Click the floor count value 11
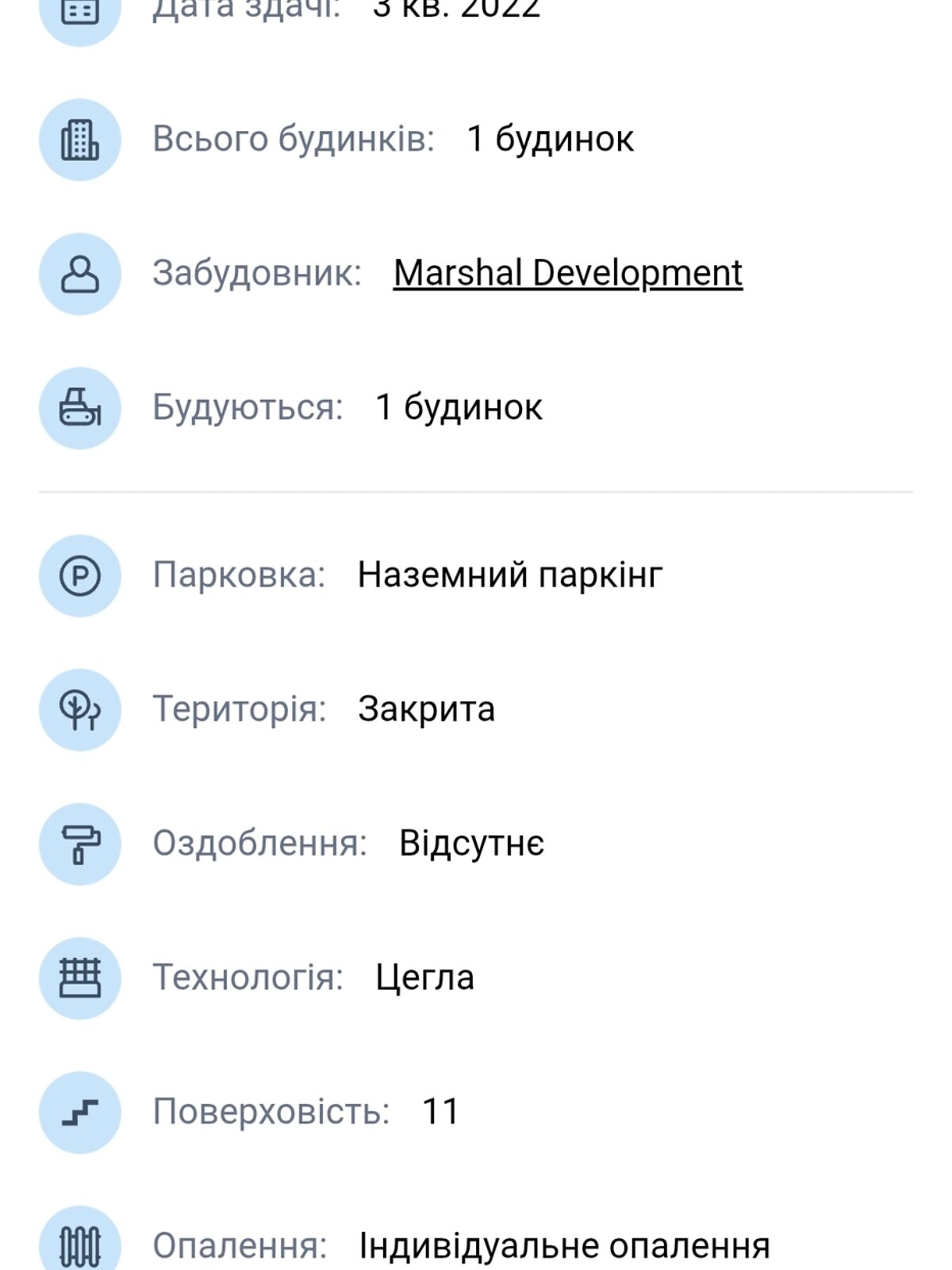 point(443,1111)
